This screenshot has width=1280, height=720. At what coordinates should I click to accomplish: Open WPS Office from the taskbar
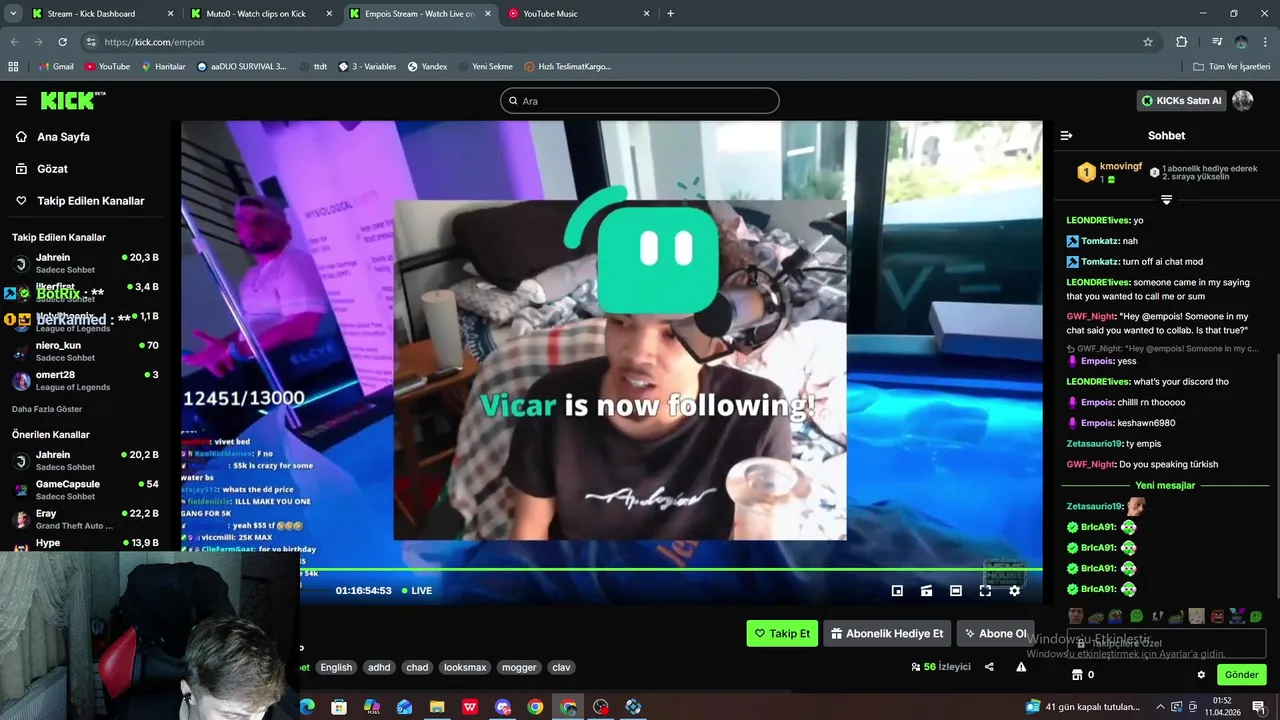tap(470, 707)
